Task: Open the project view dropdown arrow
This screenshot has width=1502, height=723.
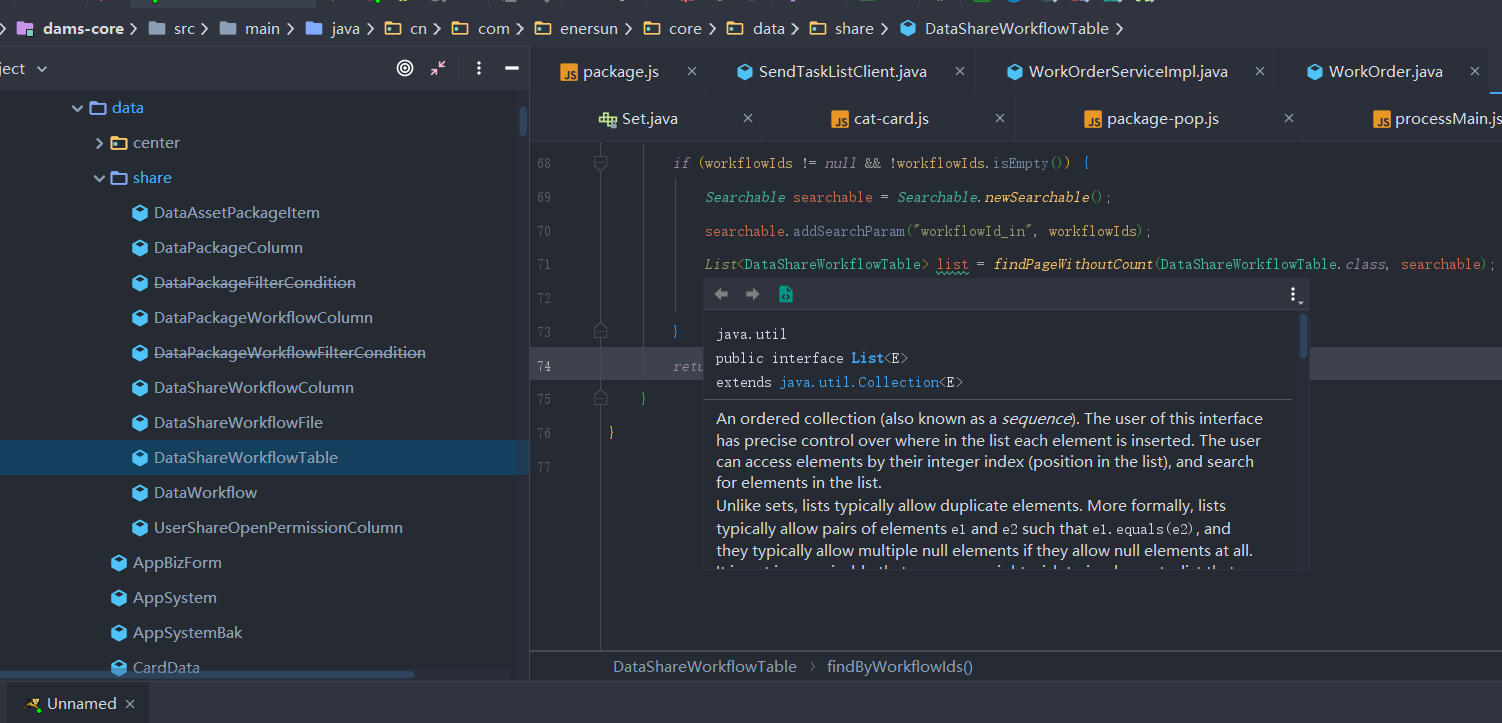Action: click(41, 69)
